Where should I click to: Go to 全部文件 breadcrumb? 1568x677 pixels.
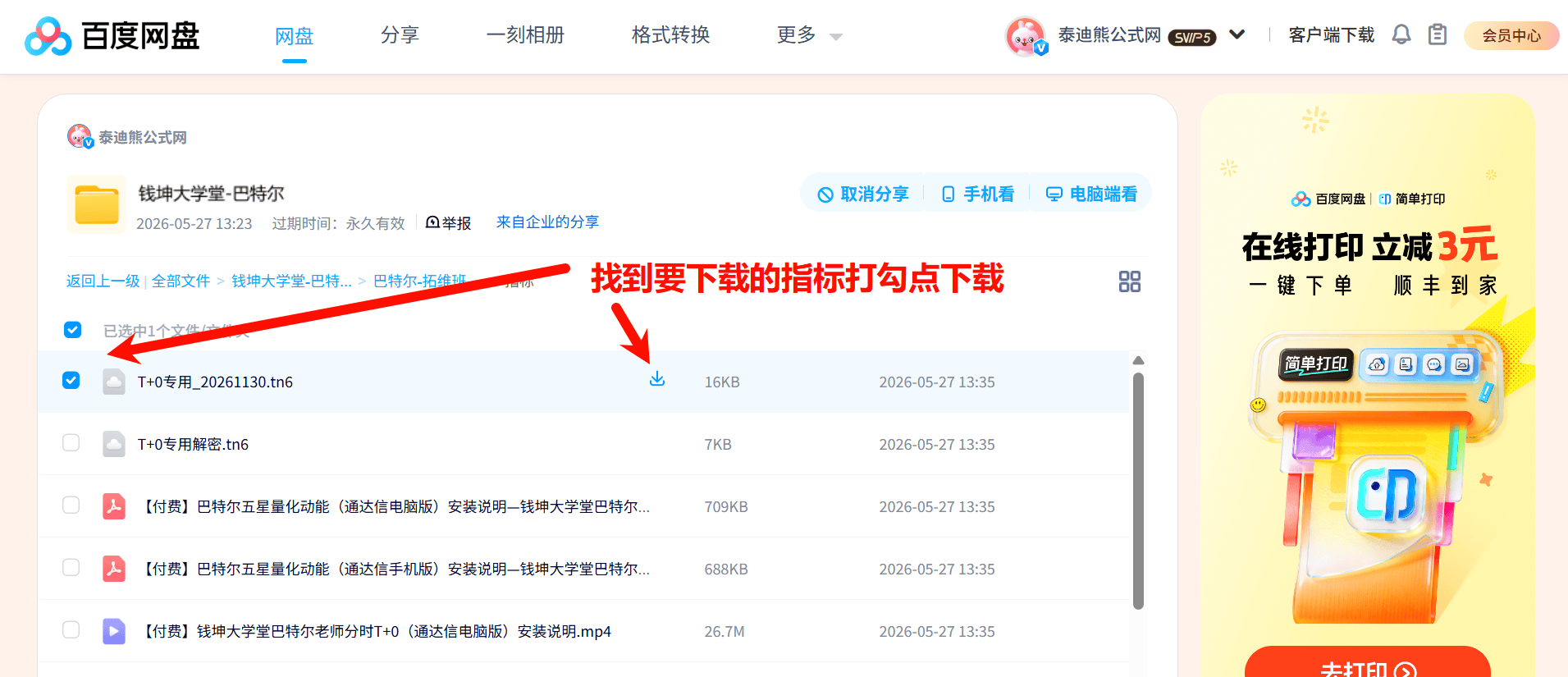point(181,281)
